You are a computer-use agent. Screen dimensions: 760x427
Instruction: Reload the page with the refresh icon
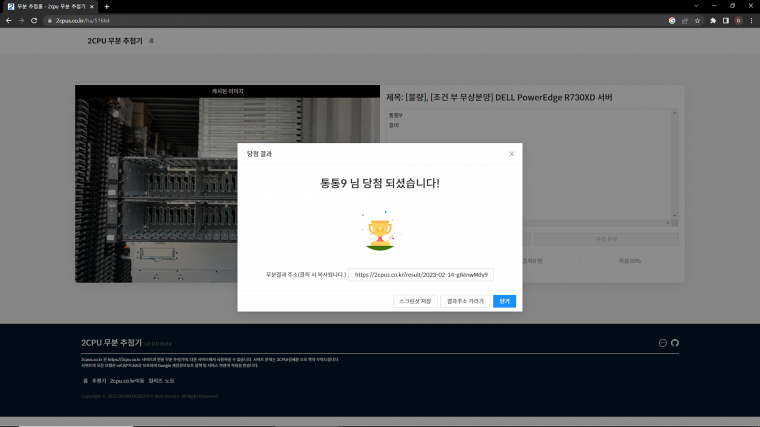34,20
